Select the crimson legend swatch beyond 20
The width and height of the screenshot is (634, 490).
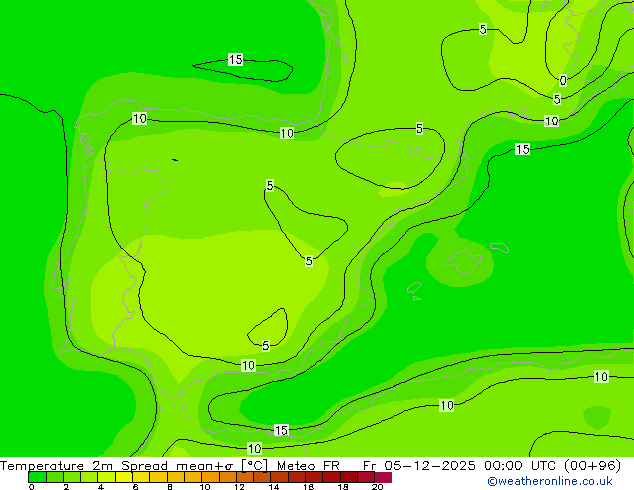coord(383,477)
